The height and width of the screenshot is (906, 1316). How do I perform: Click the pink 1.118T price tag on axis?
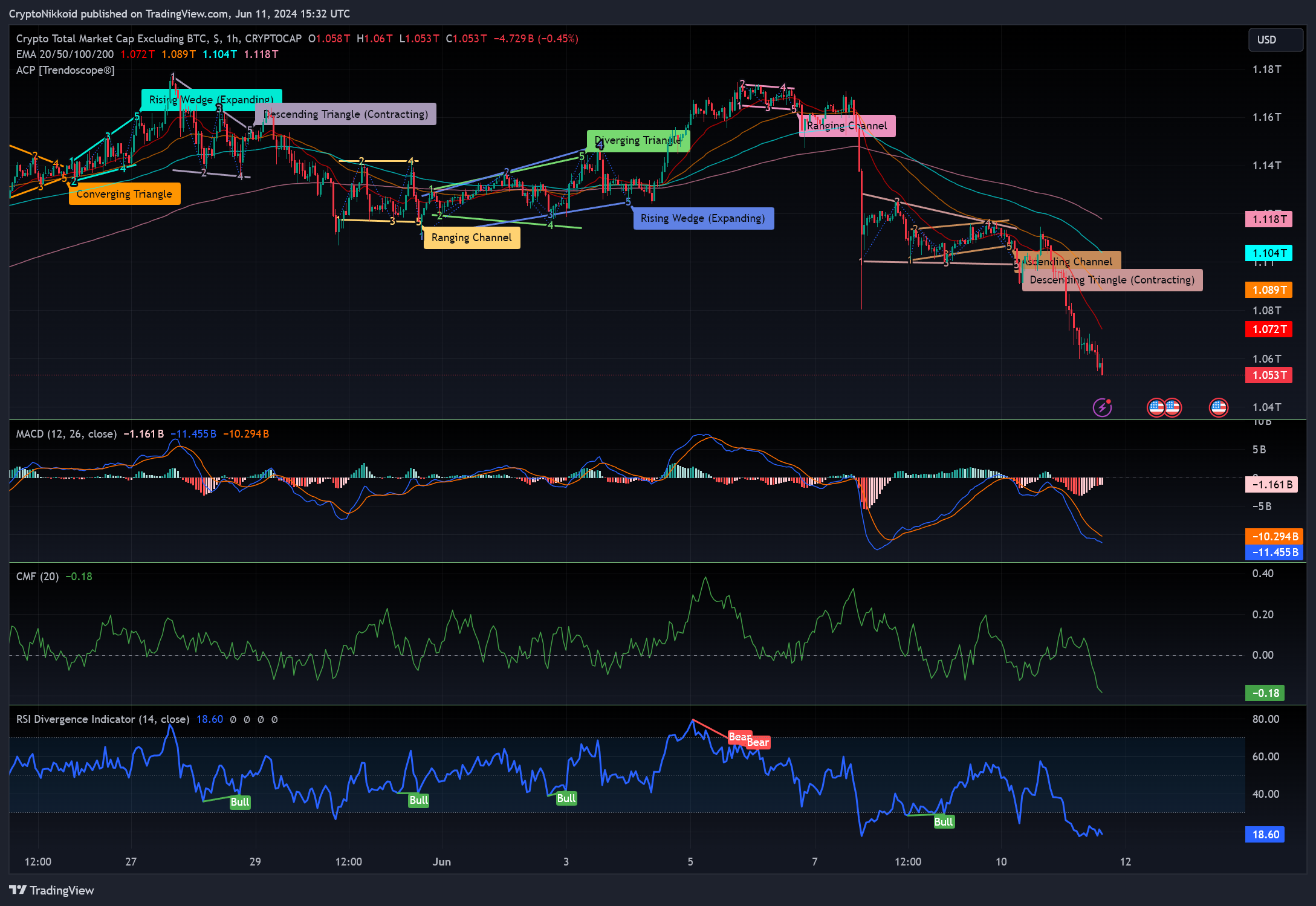tap(1269, 219)
